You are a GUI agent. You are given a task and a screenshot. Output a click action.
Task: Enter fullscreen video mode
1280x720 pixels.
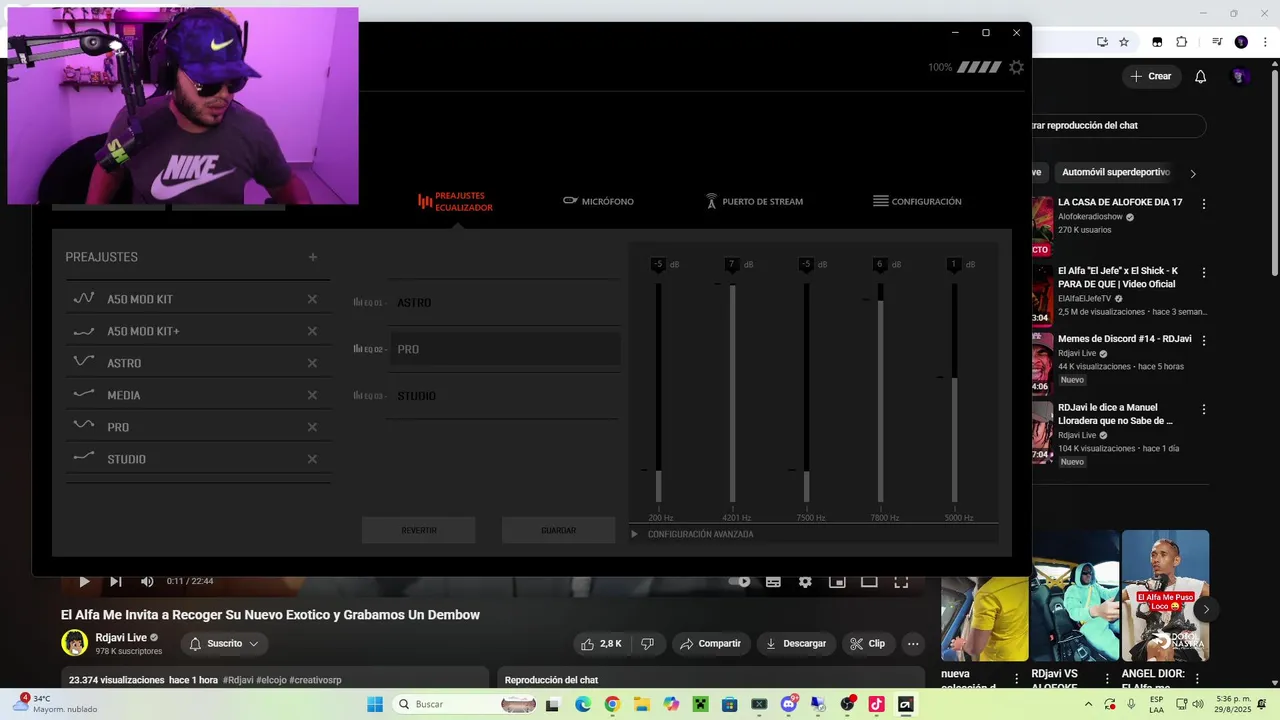click(x=901, y=581)
